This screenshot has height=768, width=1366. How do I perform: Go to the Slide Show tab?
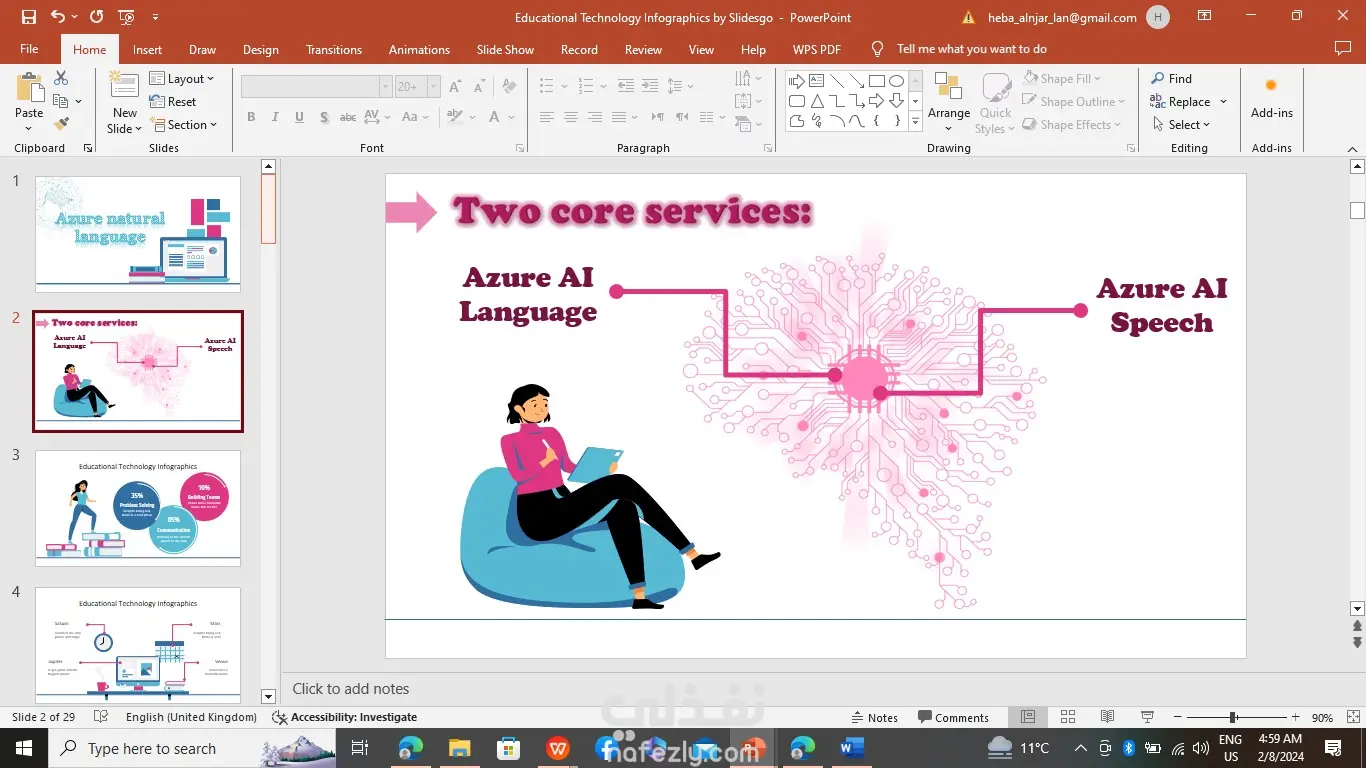[505, 49]
